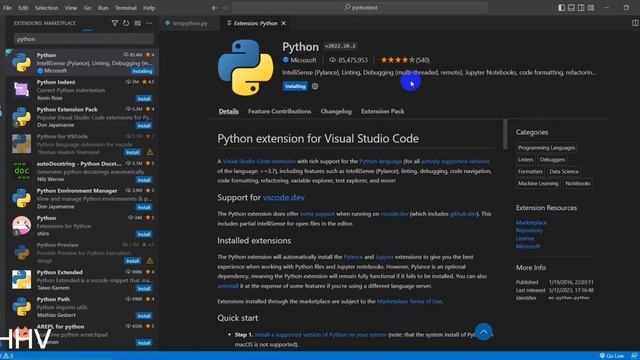Open the Terminal menu
The image size is (640, 360).
click(126, 8)
